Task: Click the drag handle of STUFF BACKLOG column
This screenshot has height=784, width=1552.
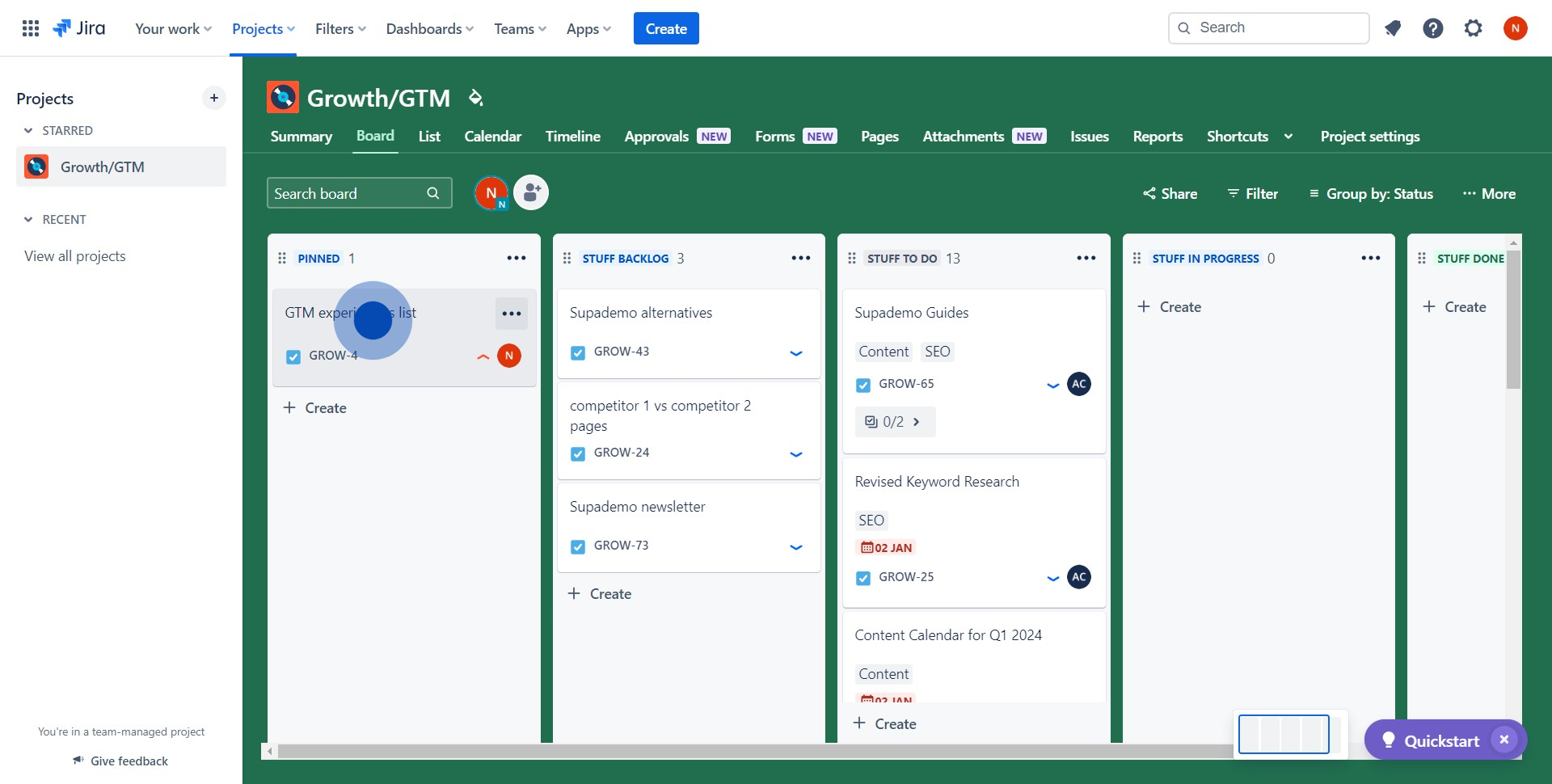Action: click(x=567, y=258)
